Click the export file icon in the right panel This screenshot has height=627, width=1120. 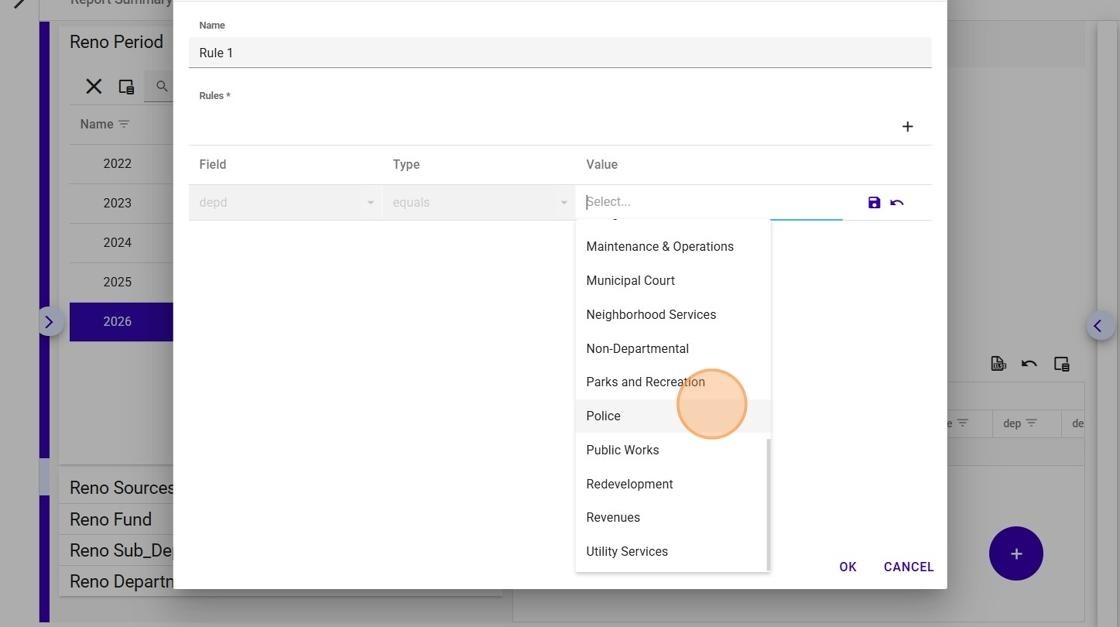pyautogui.click(x=998, y=363)
